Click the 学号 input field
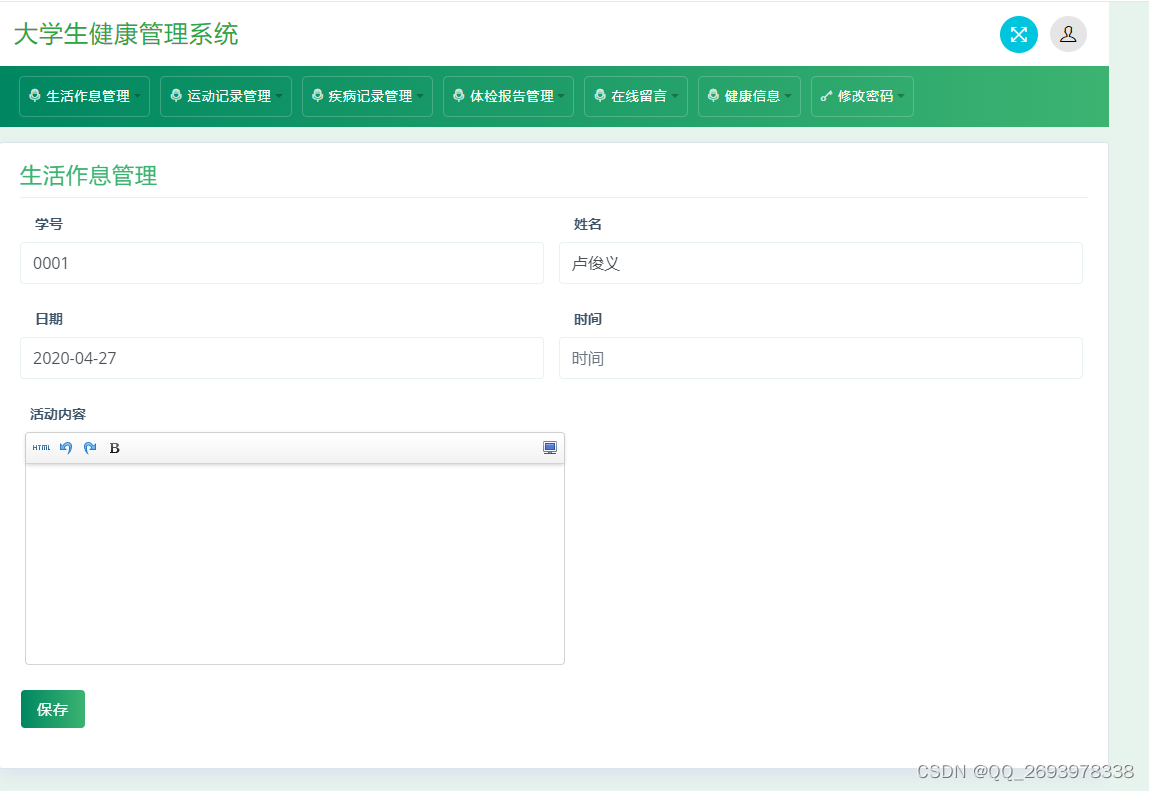Screen dimensions: 1149x791 click(x=282, y=263)
